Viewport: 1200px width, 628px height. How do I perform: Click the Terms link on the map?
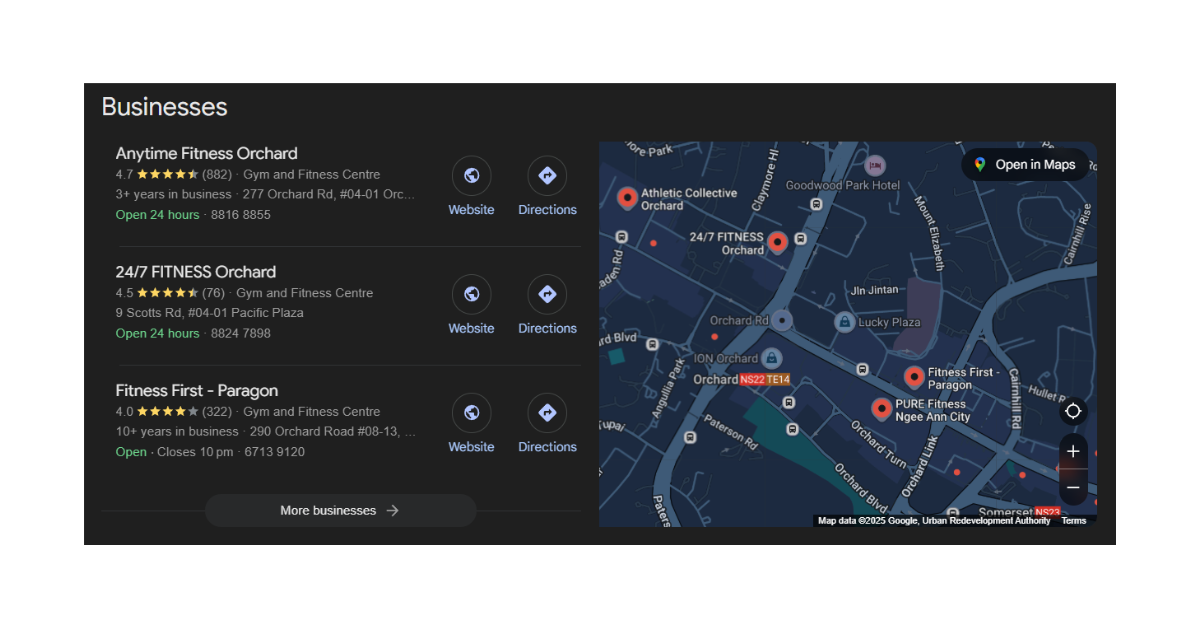pyautogui.click(x=1073, y=521)
